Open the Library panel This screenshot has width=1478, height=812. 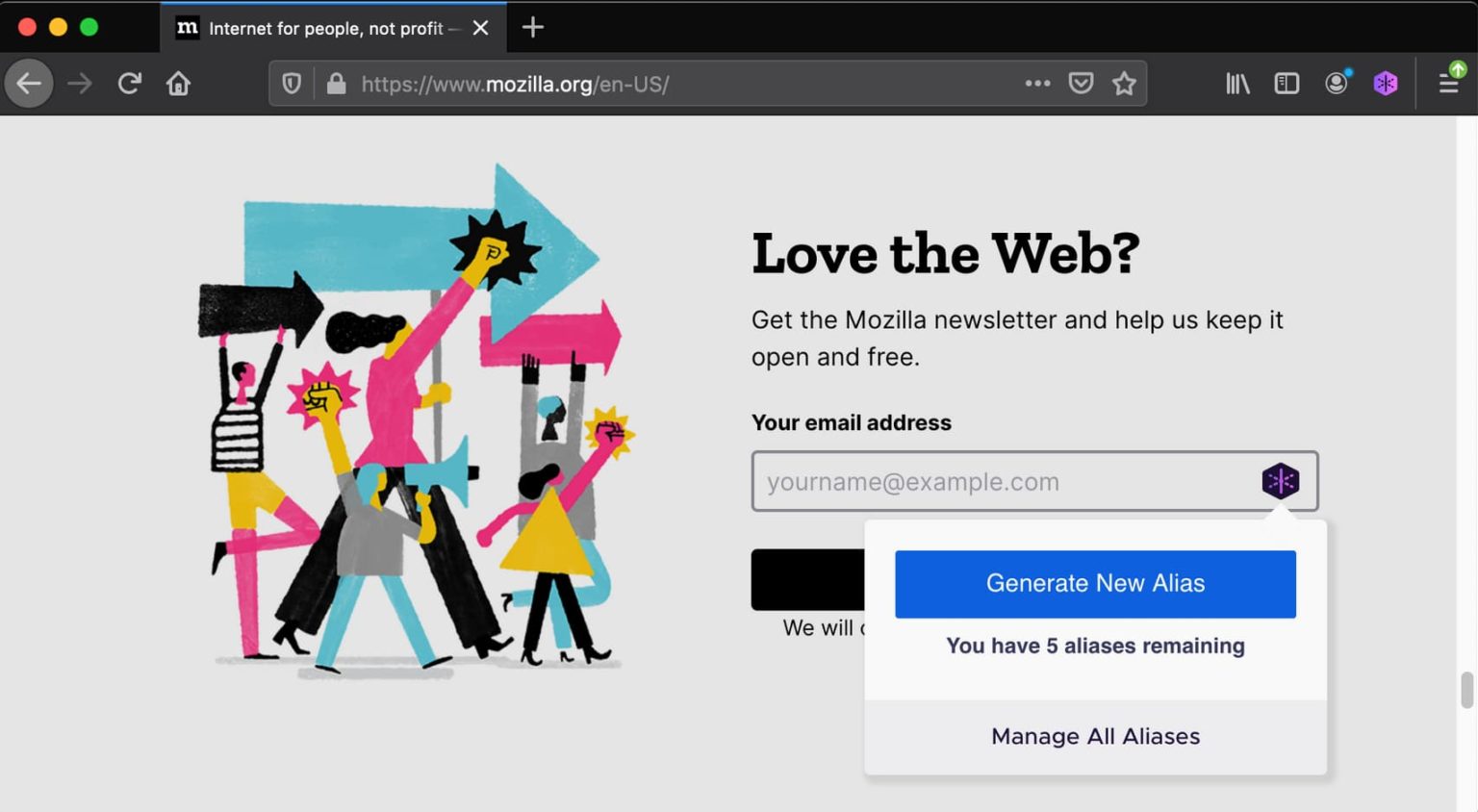tap(1236, 83)
